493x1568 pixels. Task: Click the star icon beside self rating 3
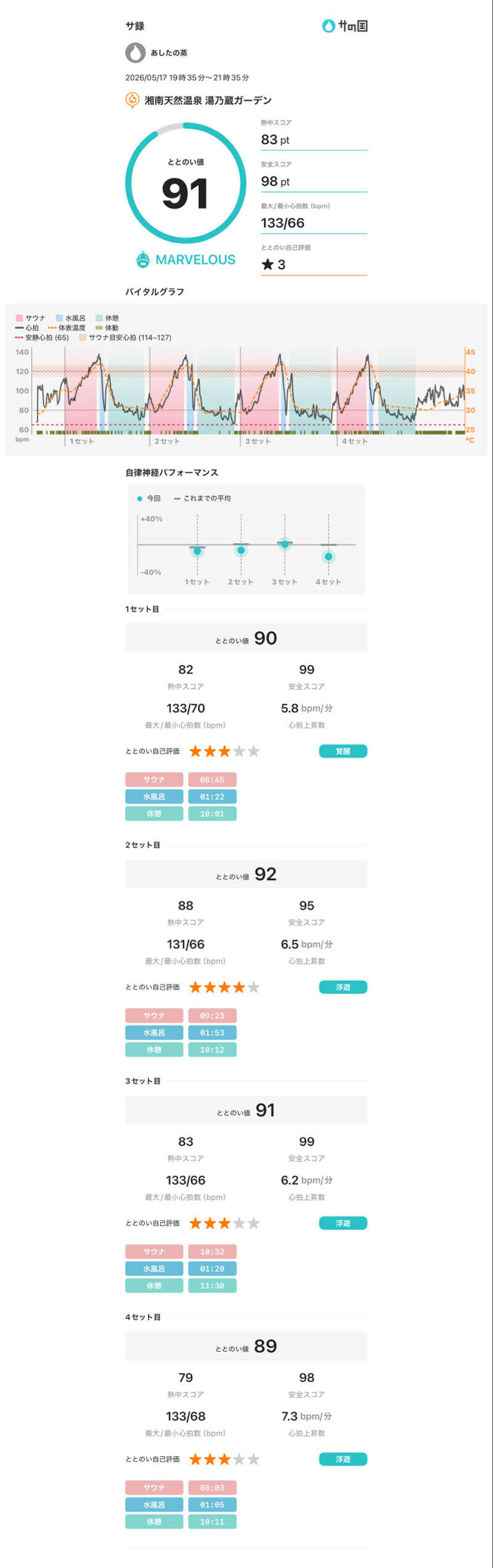pyautogui.click(x=267, y=265)
